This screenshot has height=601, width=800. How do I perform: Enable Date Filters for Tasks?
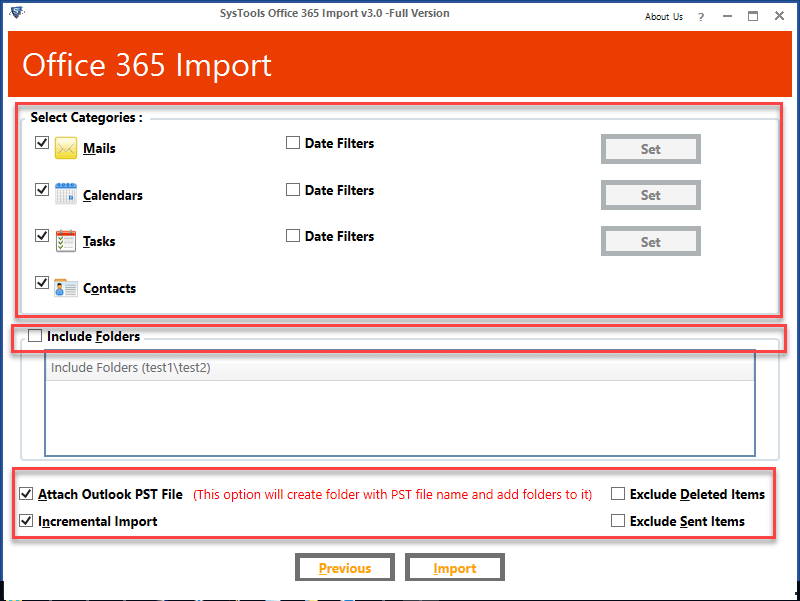coord(293,235)
